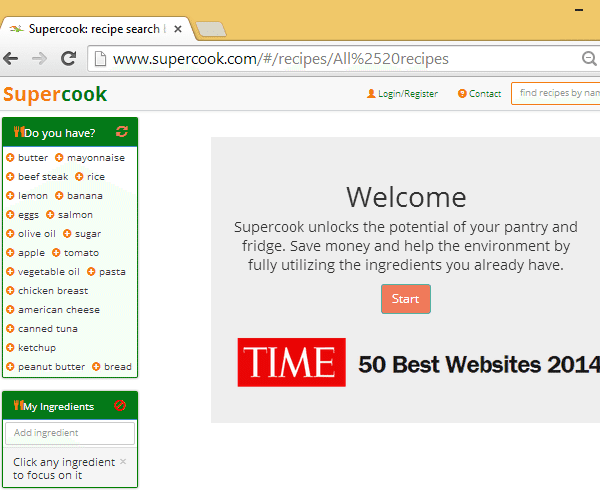Add canned tuna with its plus icon
600x491 pixels.
pos(10,328)
